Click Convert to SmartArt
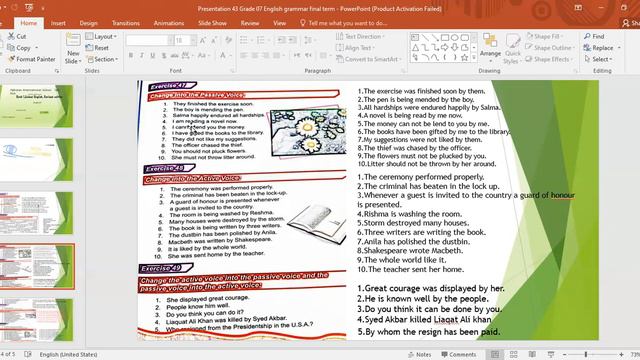640x360 pixels. click(369, 59)
